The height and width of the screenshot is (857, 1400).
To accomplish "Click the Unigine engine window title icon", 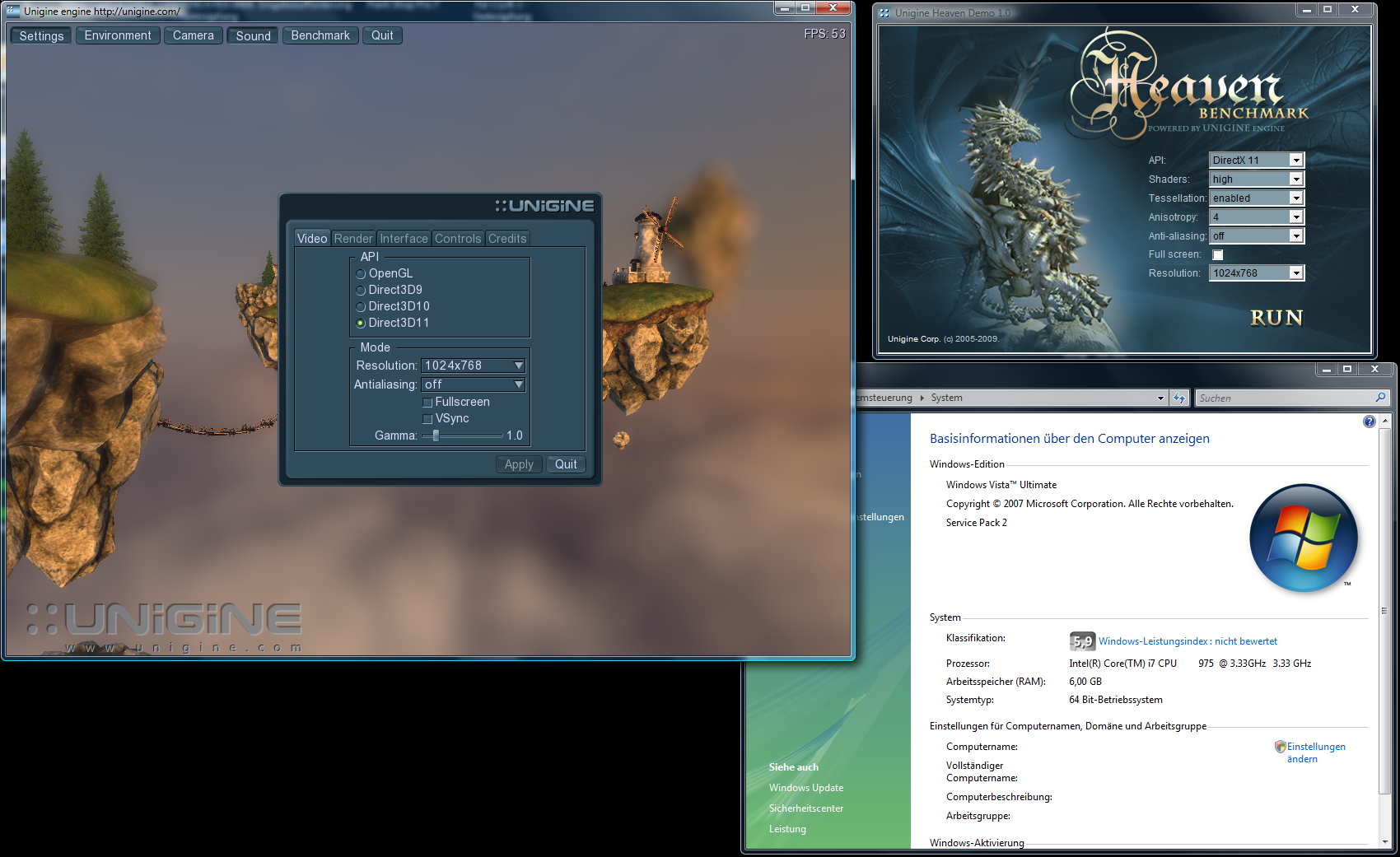I will 13,11.
